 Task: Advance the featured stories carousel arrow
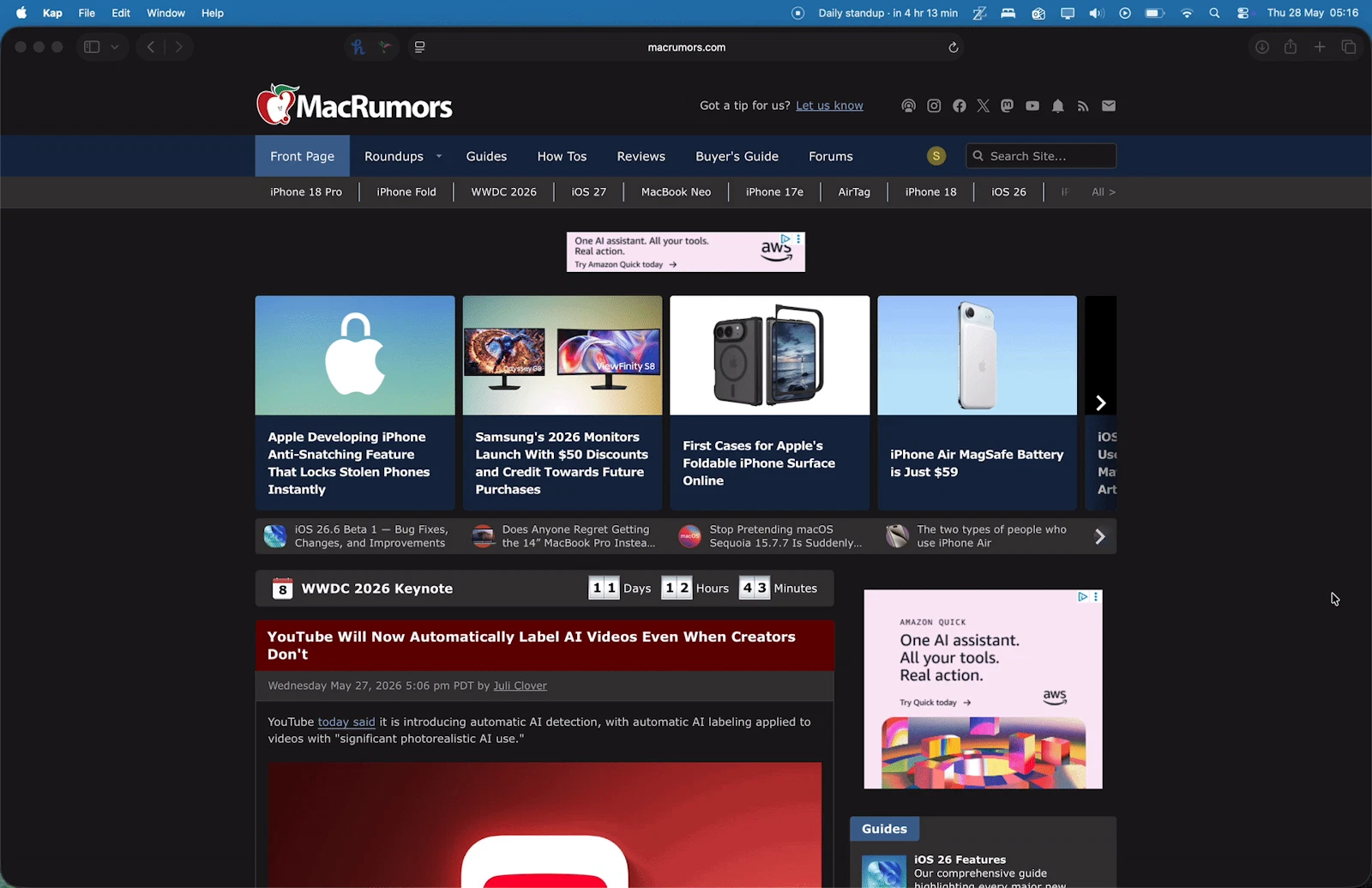point(1101,403)
